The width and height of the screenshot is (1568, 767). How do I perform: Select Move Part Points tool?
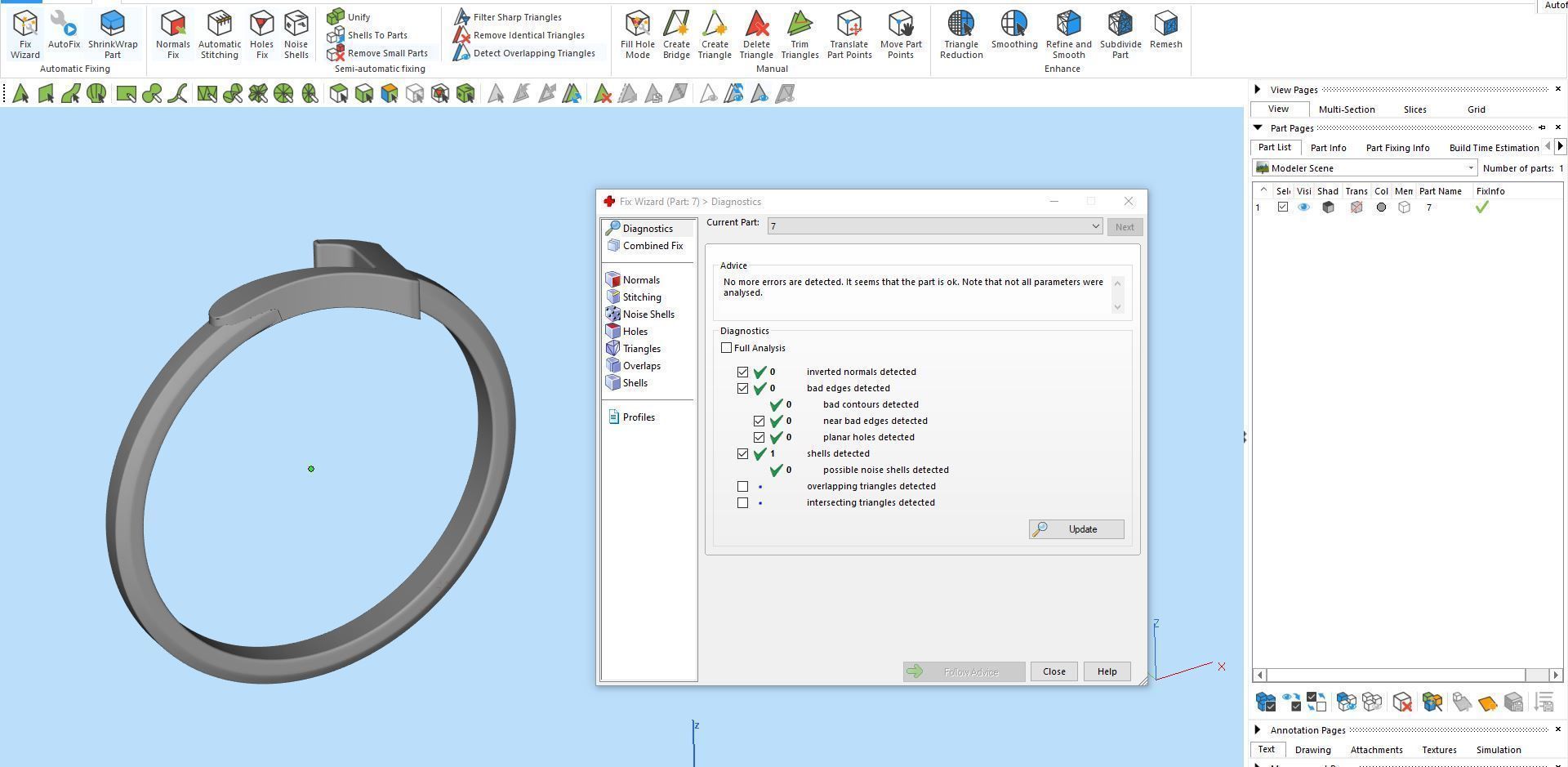(901, 34)
